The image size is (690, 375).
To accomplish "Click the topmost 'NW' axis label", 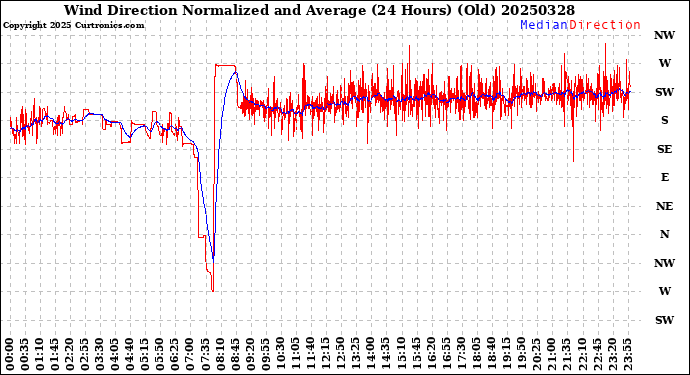I will point(664,35).
